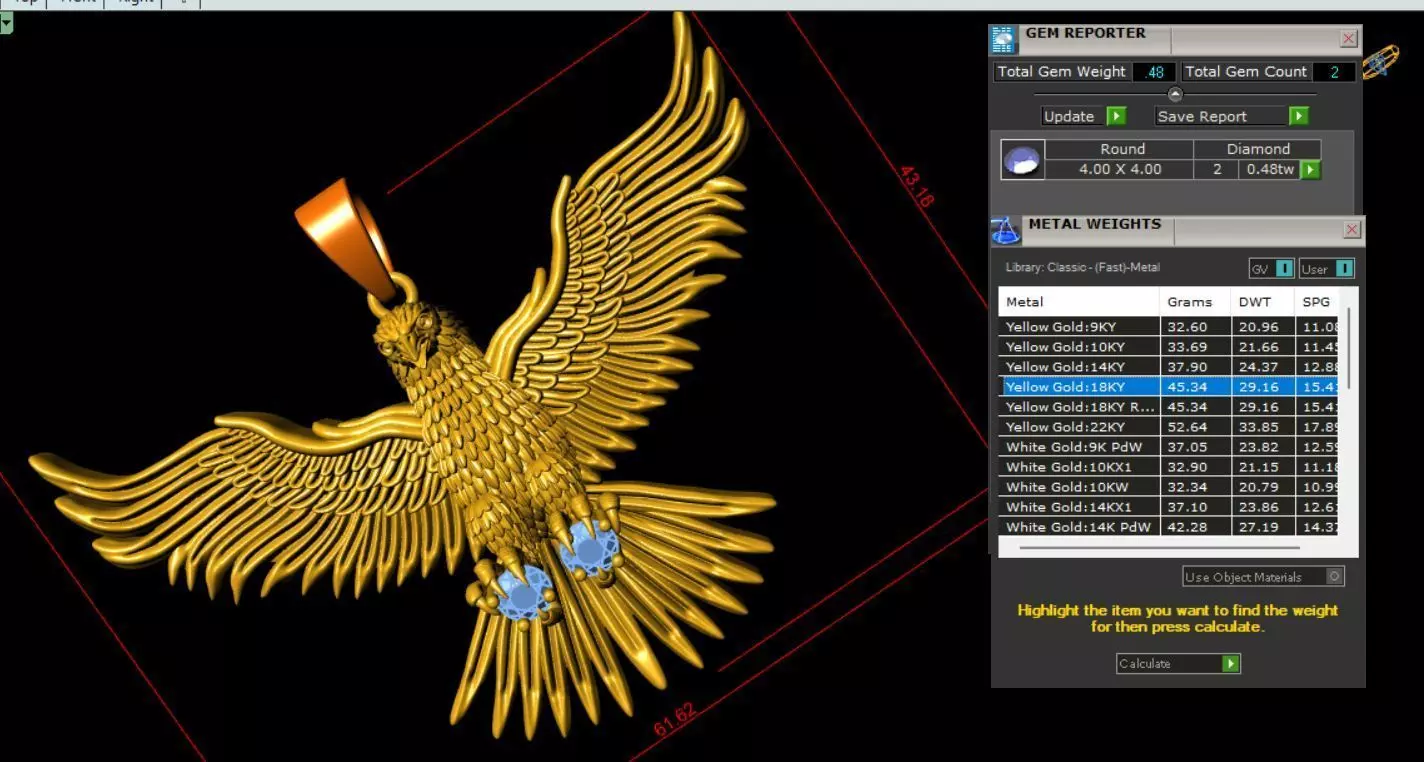1424x762 pixels.
Task: Close the Metal Weights panel
Action: pyautogui.click(x=1352, y=230)
